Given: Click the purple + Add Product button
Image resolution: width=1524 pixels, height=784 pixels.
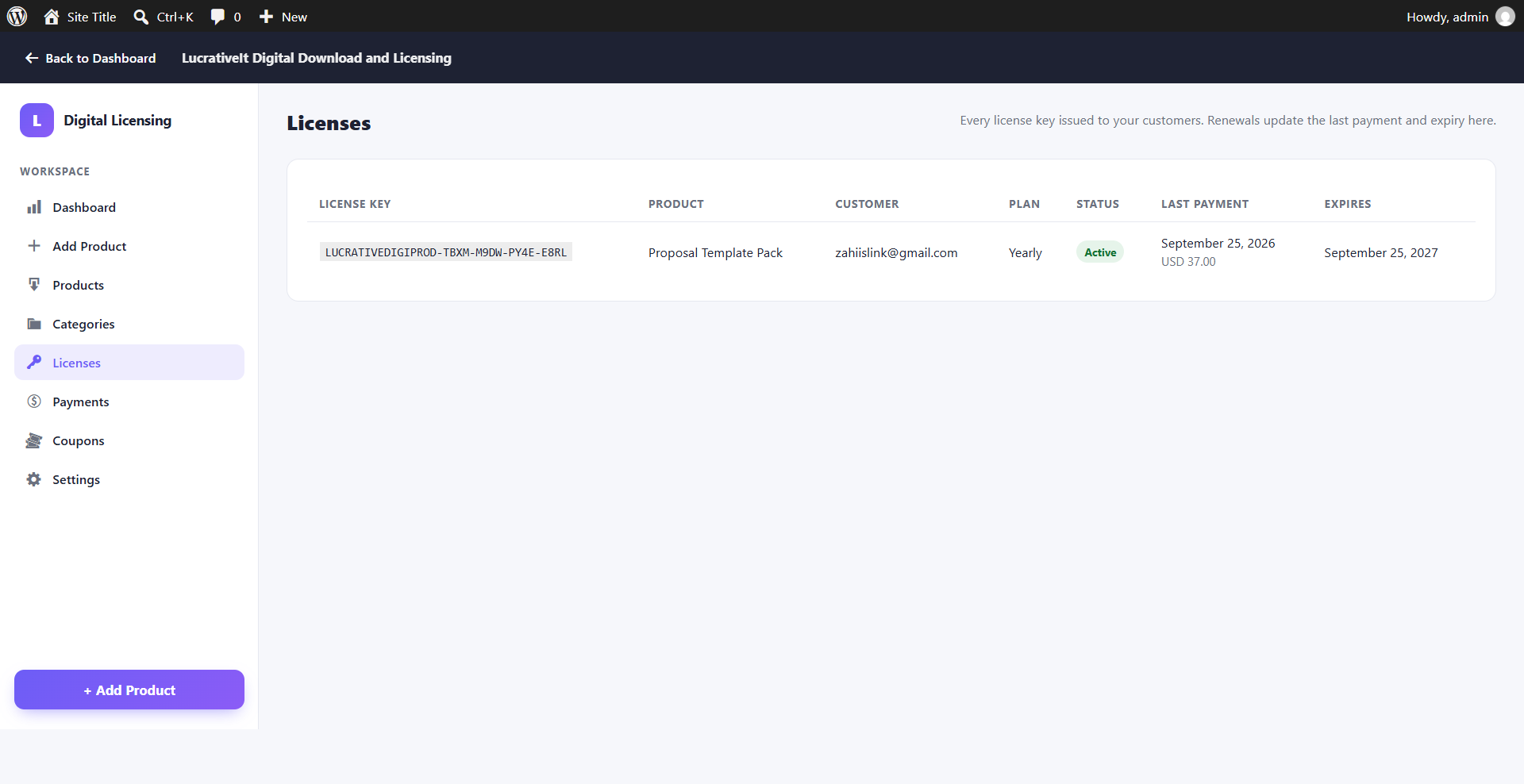Looking at the screenshot, I should point(129,690).
